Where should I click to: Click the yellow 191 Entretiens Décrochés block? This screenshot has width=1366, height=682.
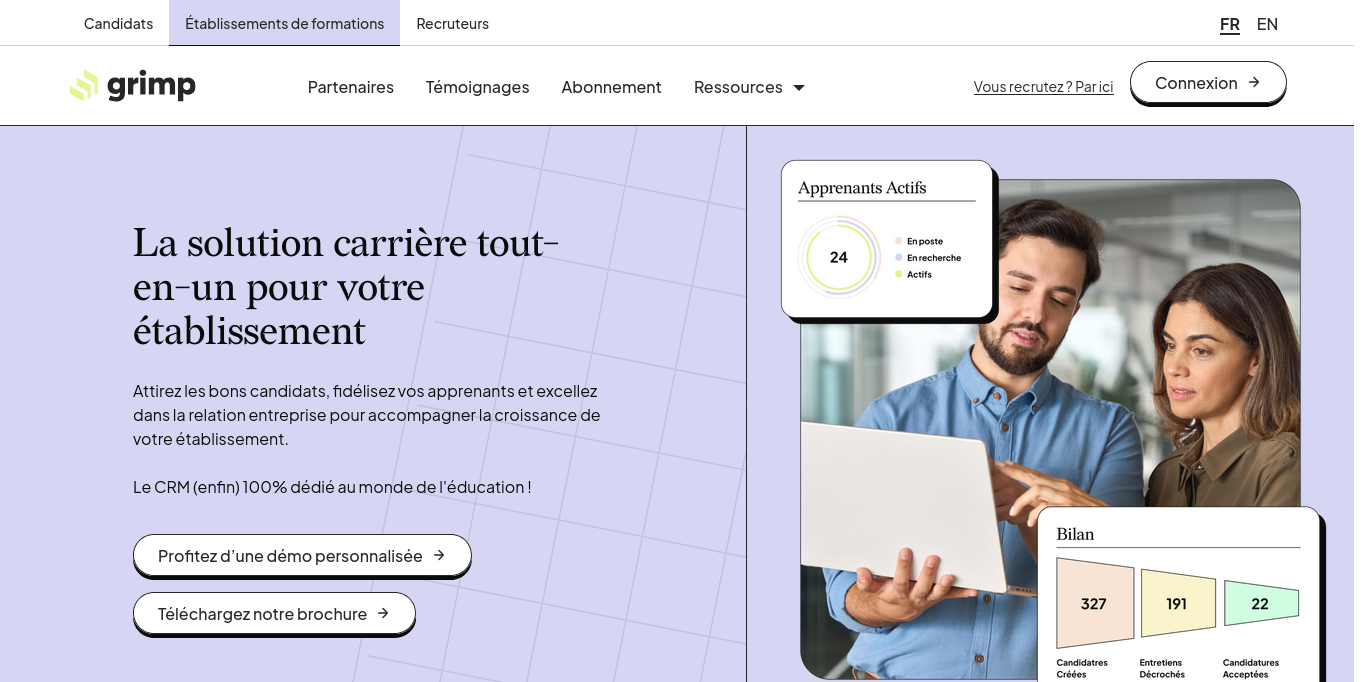tap(1177, 604)
